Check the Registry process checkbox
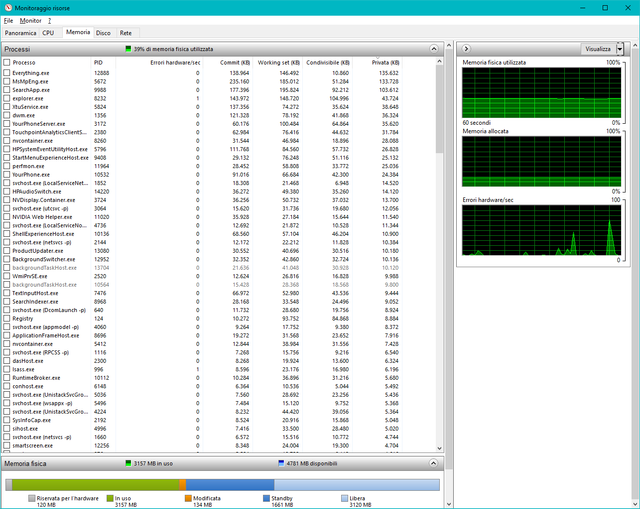 click(x=7, y=318)
